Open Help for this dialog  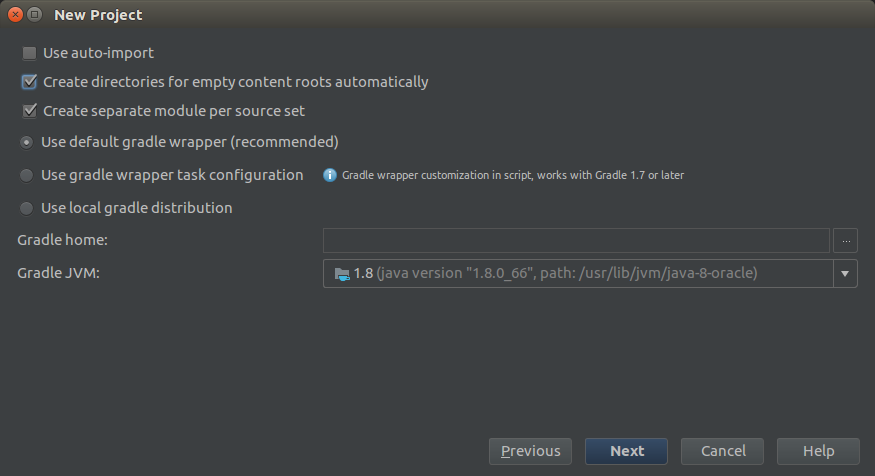click(x=818, y=451)
